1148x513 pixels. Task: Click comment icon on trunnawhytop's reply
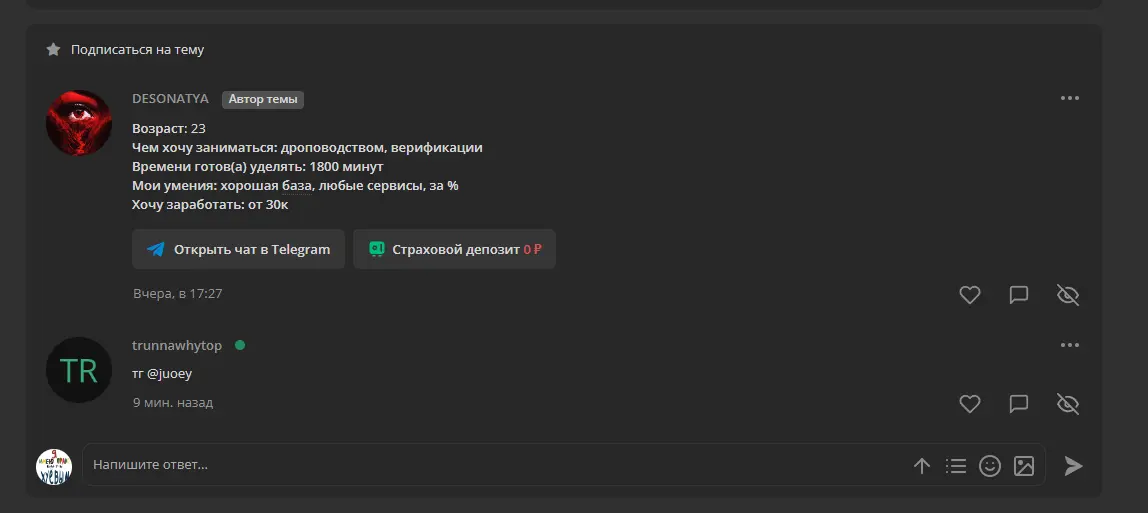pyautogui.click(x=1018, y=404)
